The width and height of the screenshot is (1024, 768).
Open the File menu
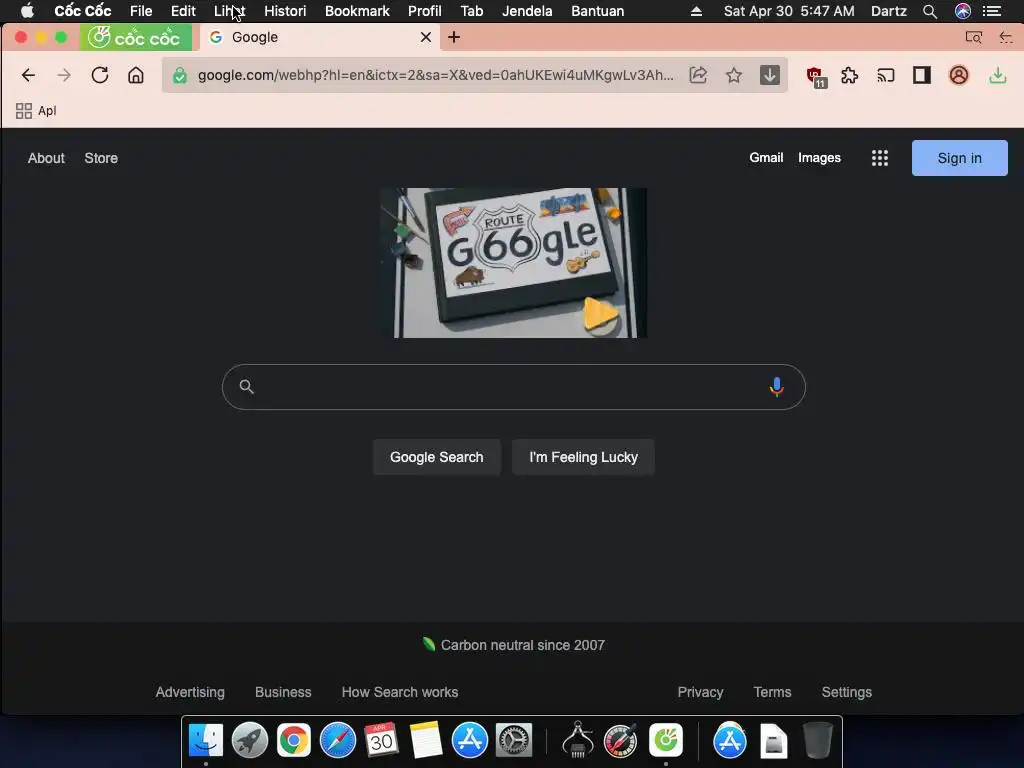tap(141, 11)
